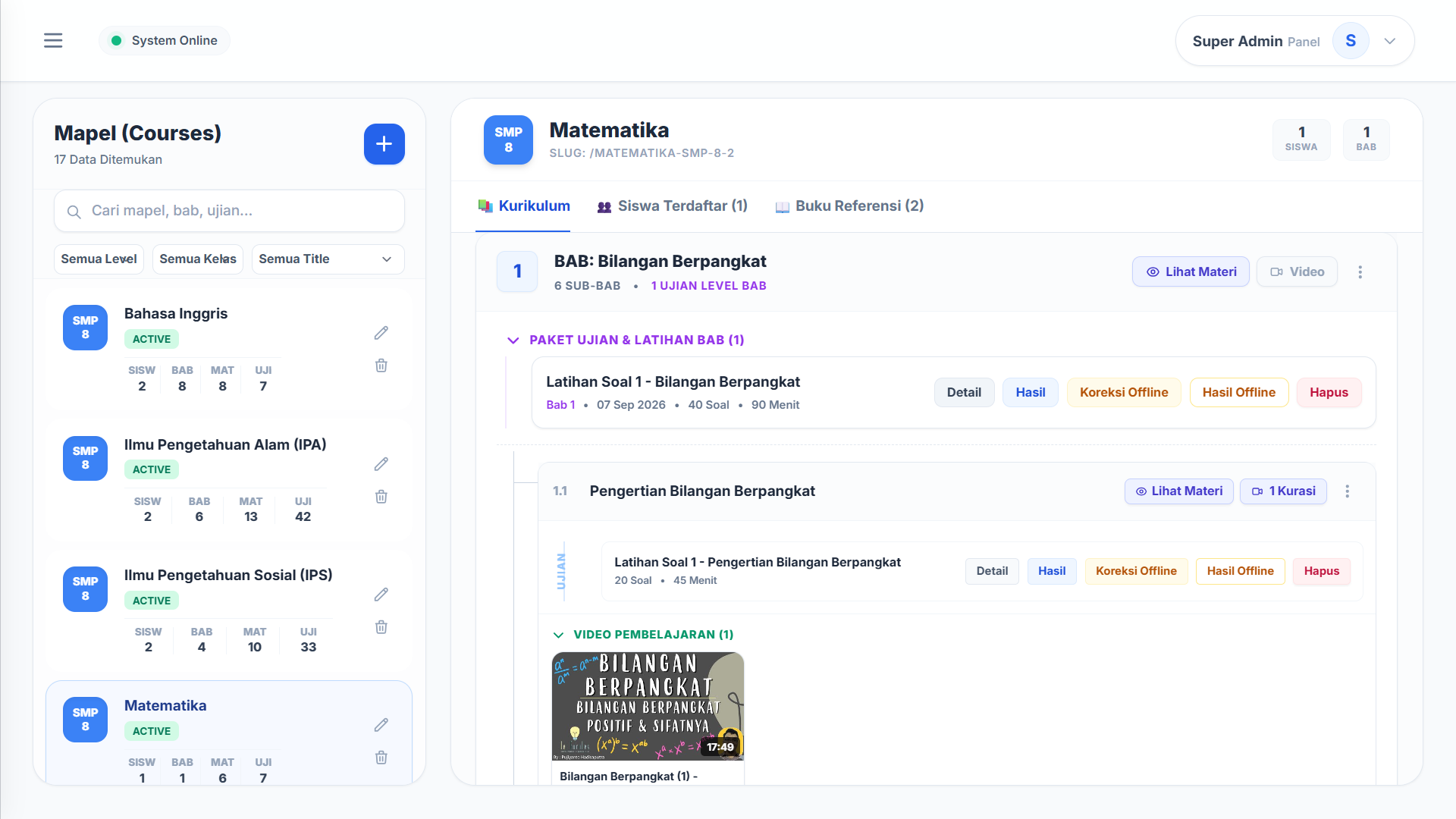Add a new course with plus button

384,144
